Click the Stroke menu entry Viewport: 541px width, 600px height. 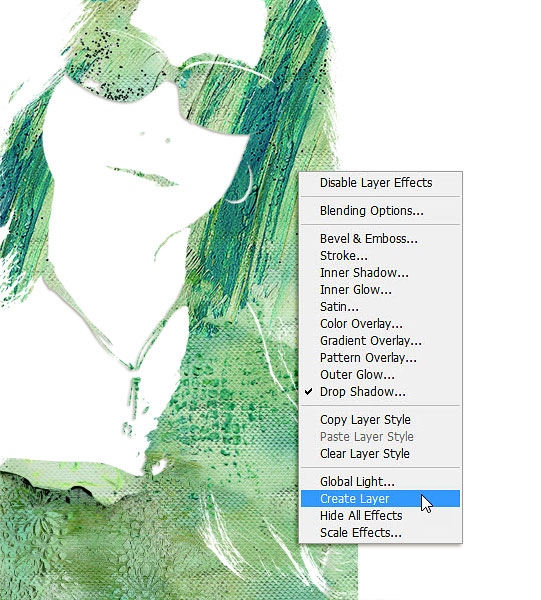[380, 256]
